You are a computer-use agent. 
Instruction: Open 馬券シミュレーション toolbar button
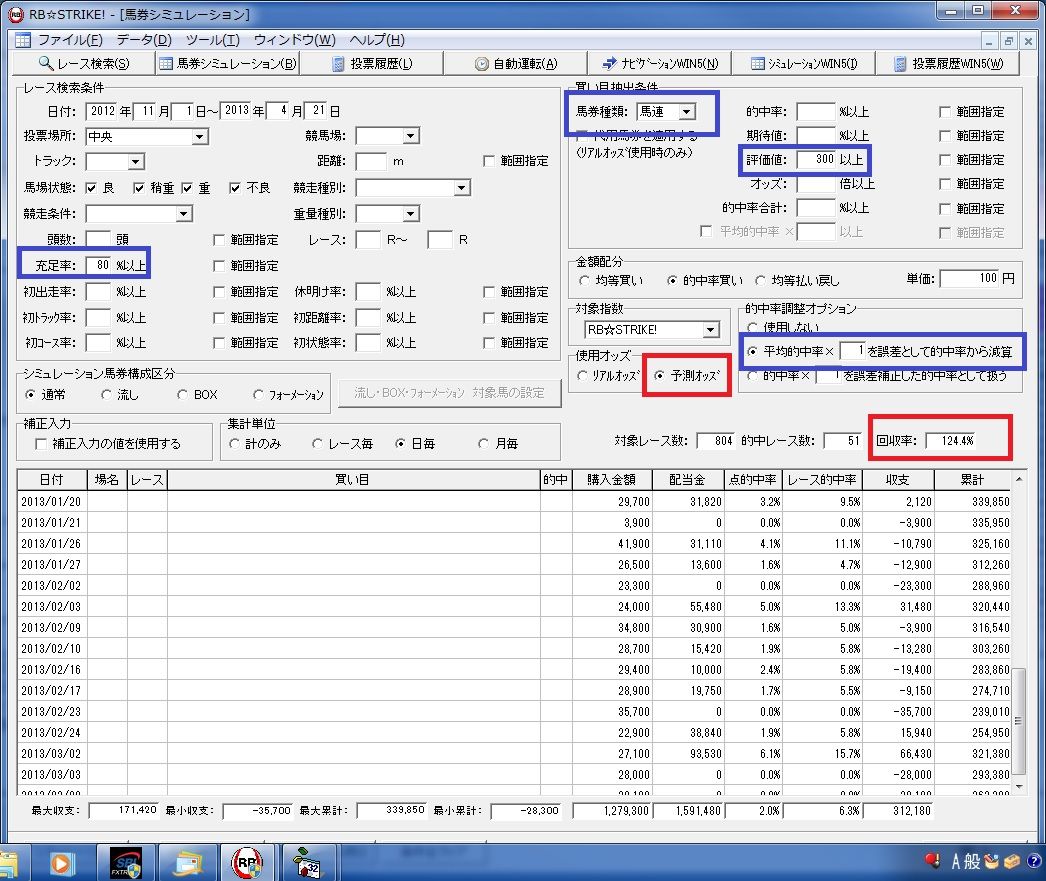(x=227, y=63)
